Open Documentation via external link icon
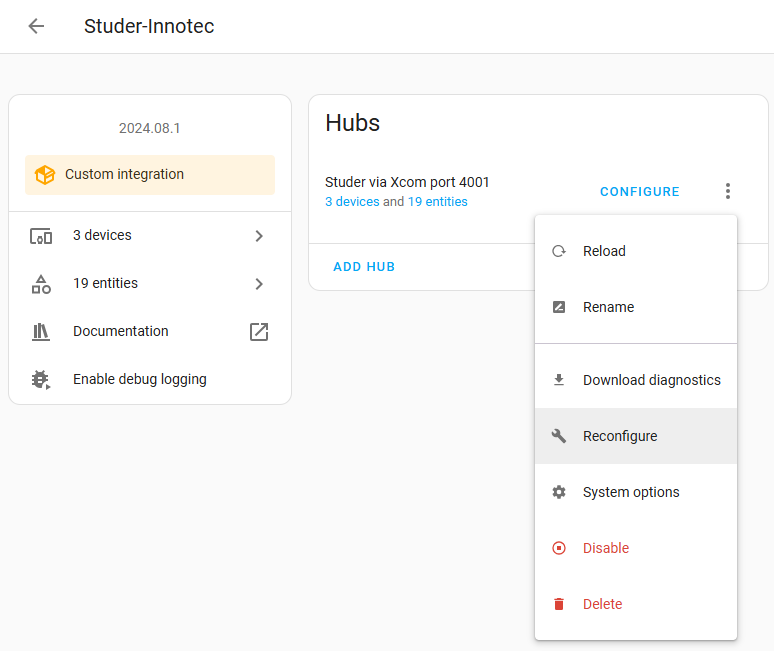Screen dimensions: 774x651 click(x=259, y=332)
